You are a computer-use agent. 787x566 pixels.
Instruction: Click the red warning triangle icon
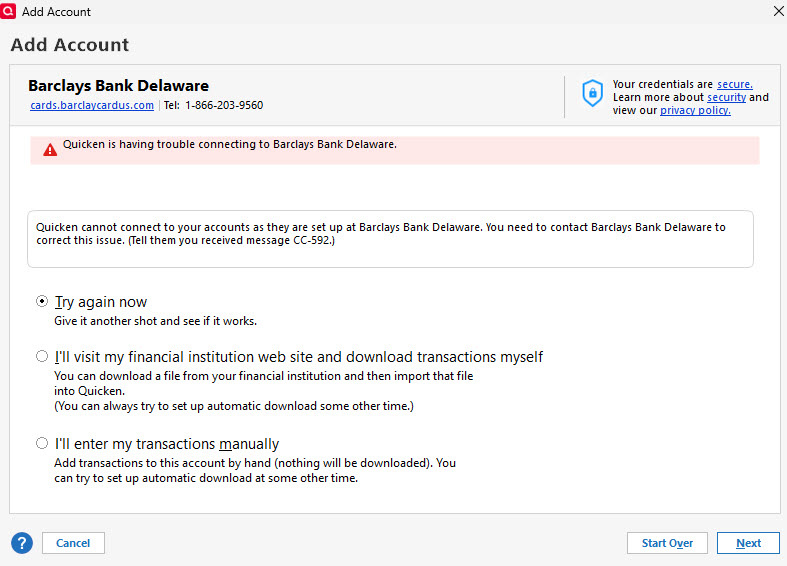[50, 150]
